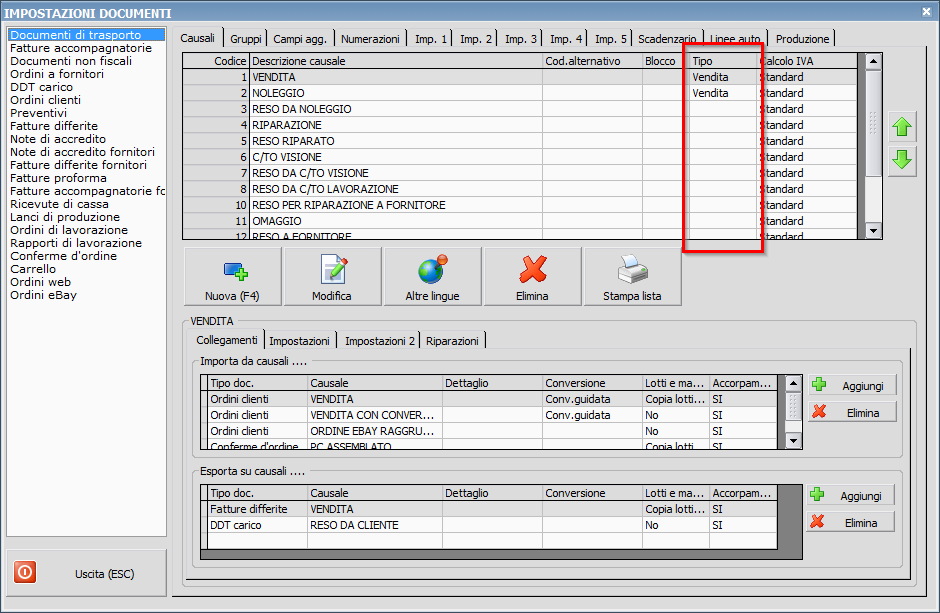Select ORDINE EBAY RAGGRU... import row
This screenshot has height=613, width=940.
tap(489, 431)
